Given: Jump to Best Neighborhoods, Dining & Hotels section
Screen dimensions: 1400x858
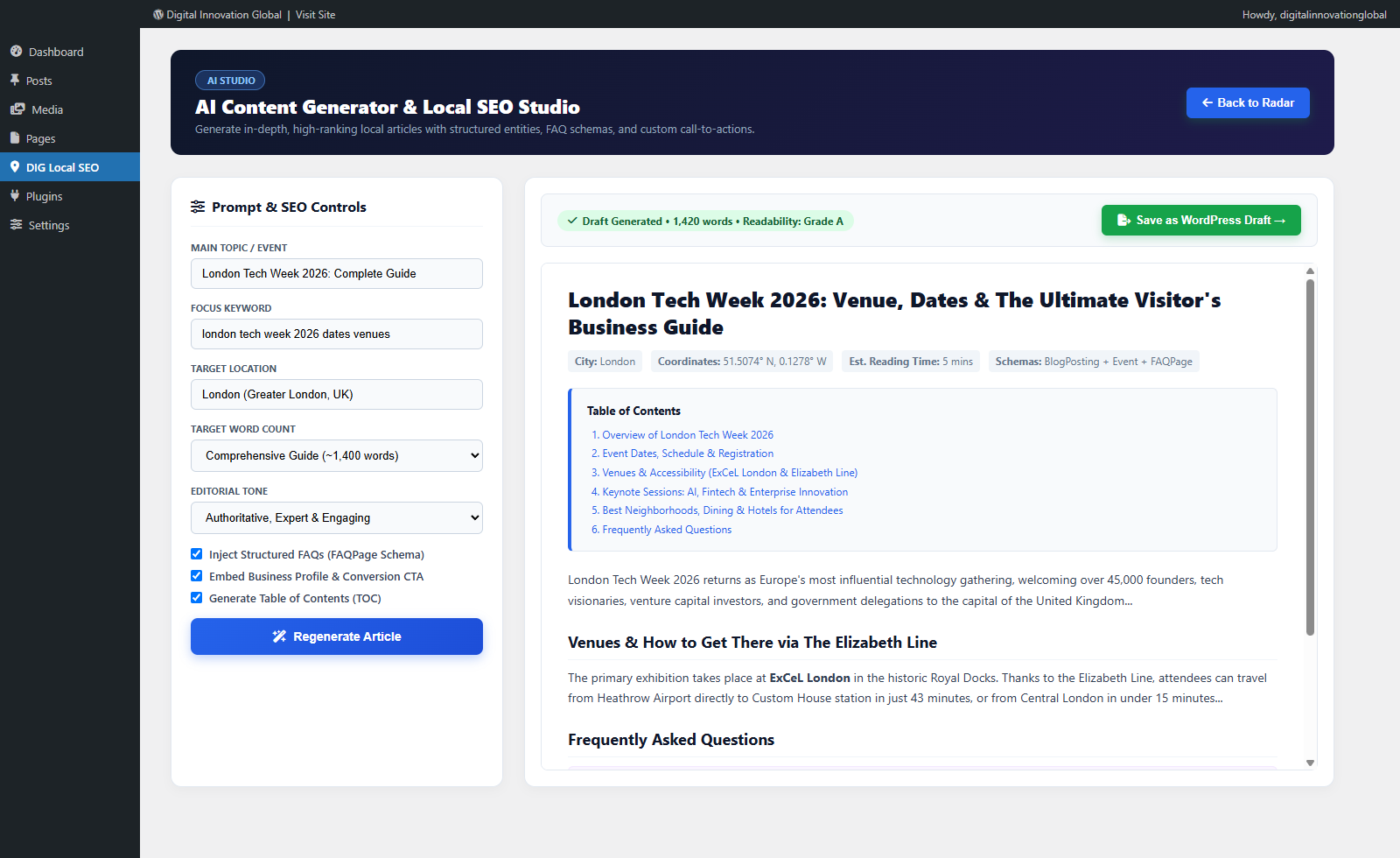Looking at the screenshot, I should (x=723, y=510).
